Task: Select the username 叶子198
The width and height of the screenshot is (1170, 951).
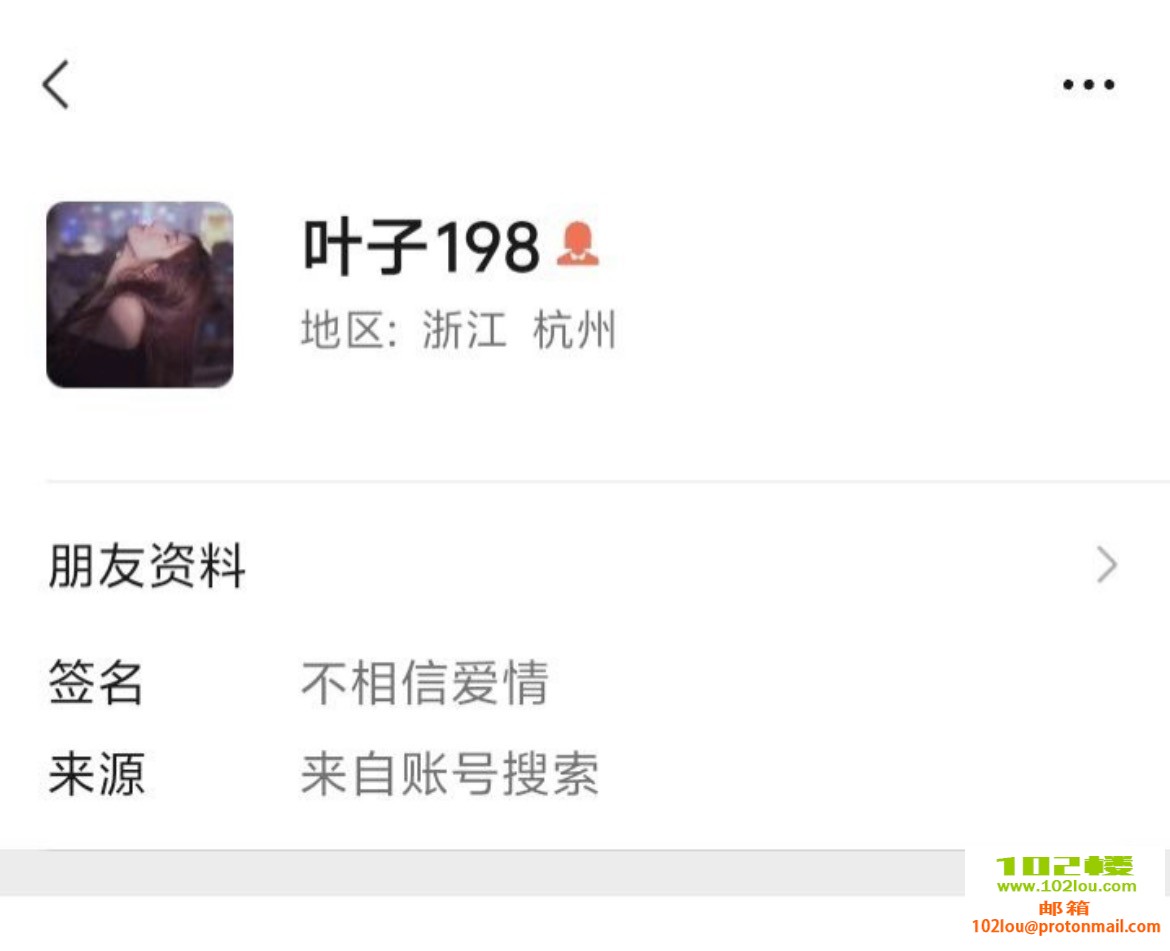Action: (x=420, y=245)
